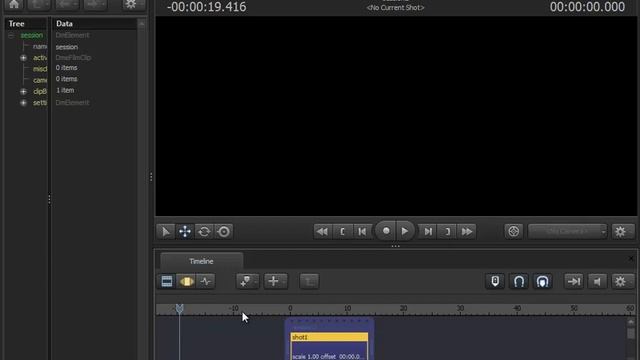
Task: Click the 00:00:00.000 time display at right
Action: (x=587, y=7)
